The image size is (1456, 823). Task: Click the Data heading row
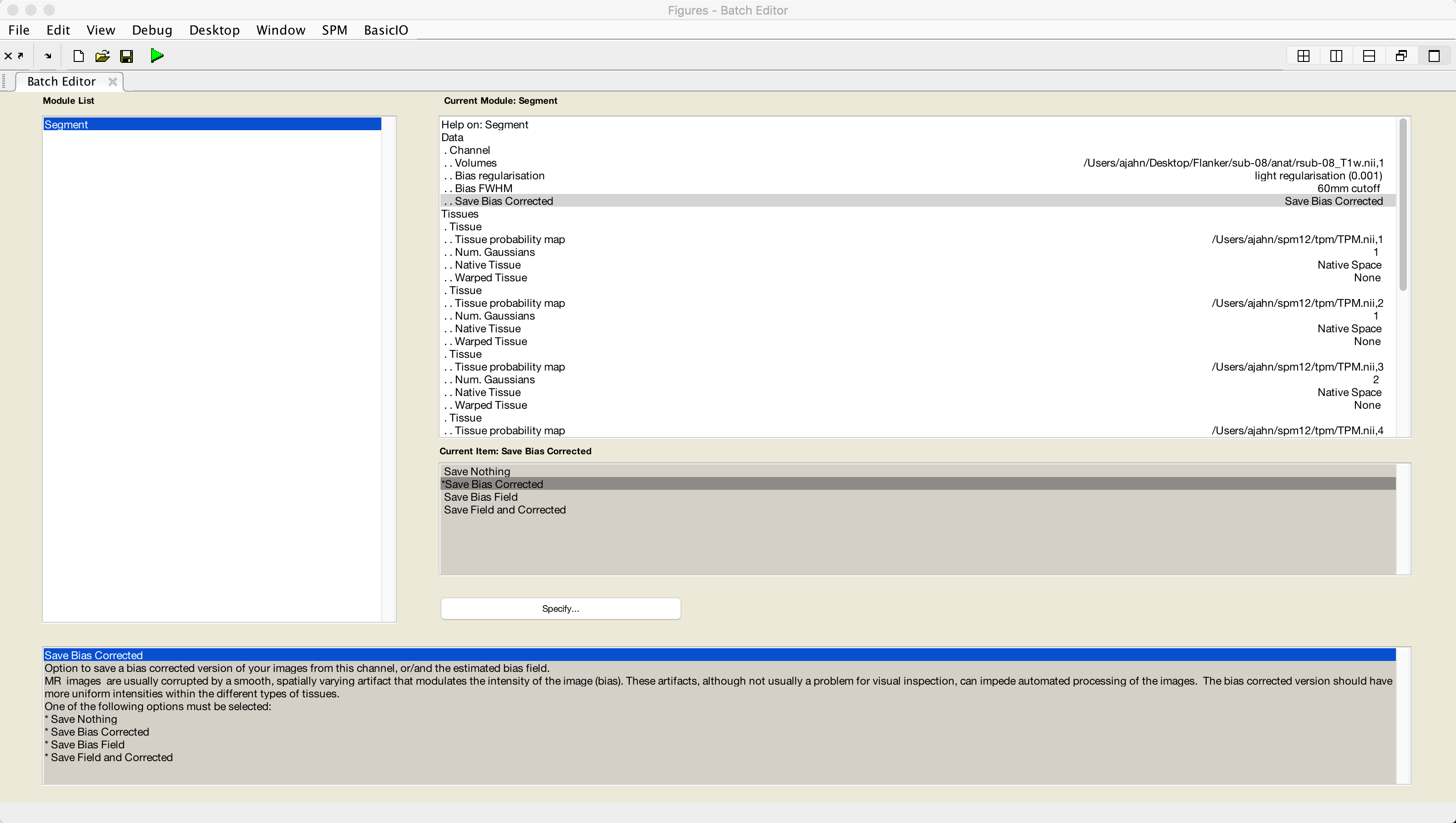(x=917, y=137)
